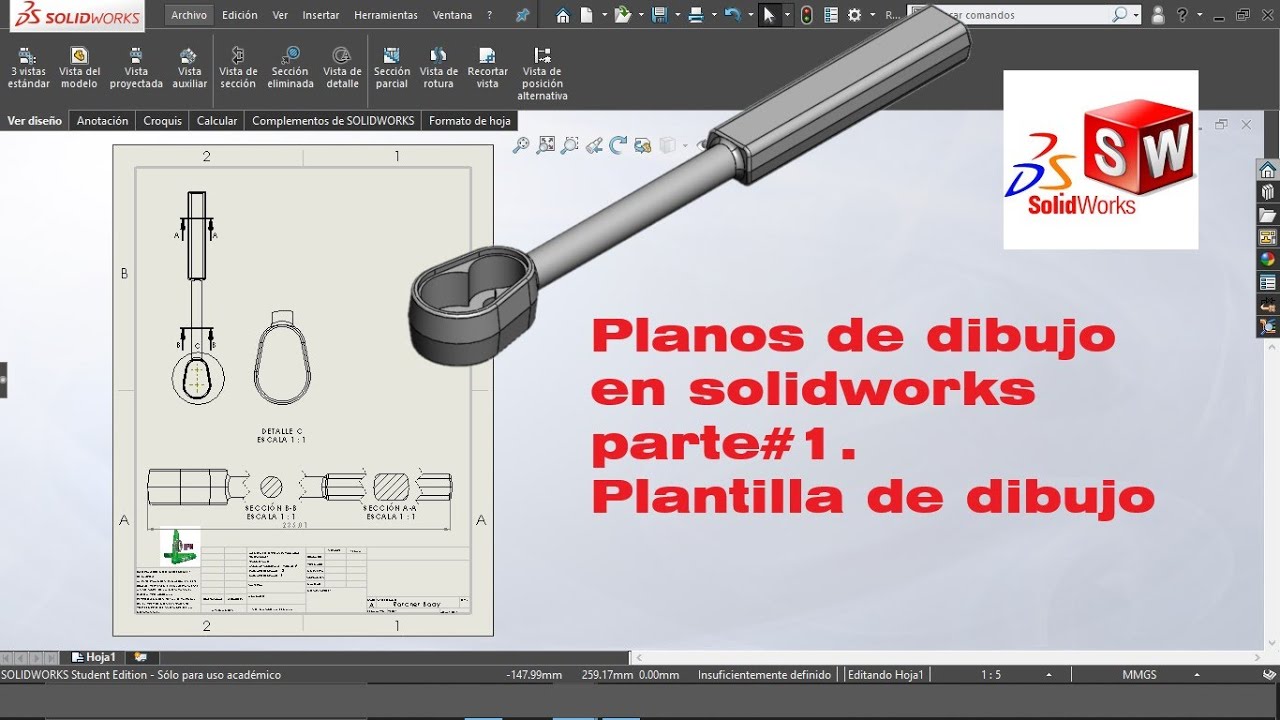Activate the Select cursor tool

pyautogui.click(x=769, y=15)
